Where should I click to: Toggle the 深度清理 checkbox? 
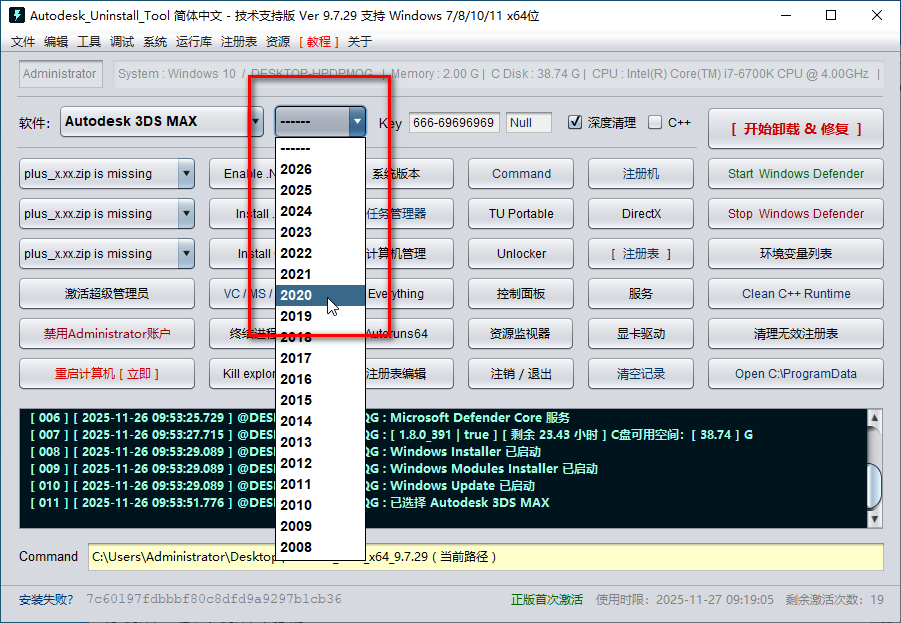click(x=575, y=122)
